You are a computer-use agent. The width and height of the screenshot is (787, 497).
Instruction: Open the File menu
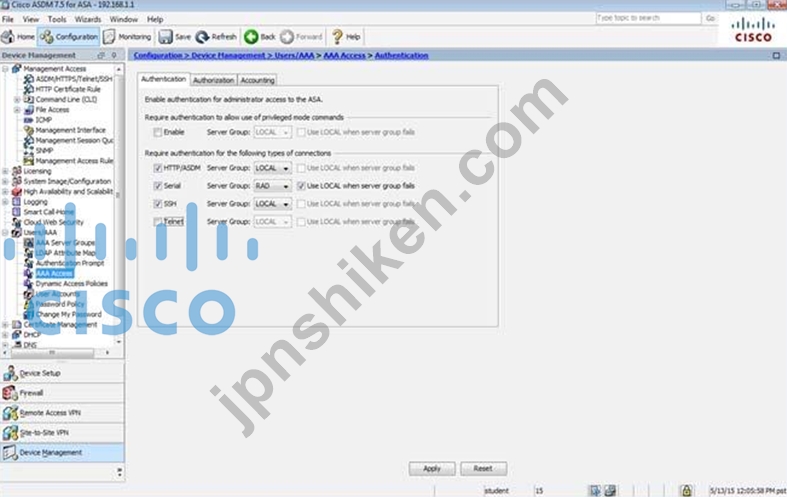point(8,19)
